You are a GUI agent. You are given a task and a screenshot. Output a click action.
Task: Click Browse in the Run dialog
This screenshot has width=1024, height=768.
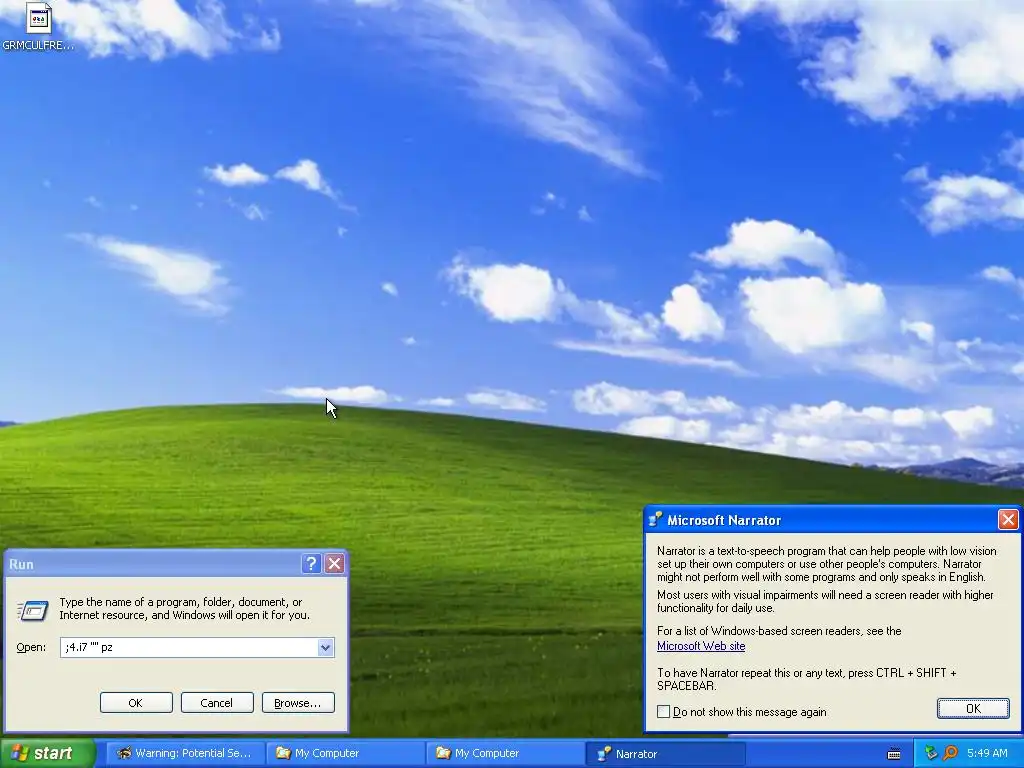298,703
